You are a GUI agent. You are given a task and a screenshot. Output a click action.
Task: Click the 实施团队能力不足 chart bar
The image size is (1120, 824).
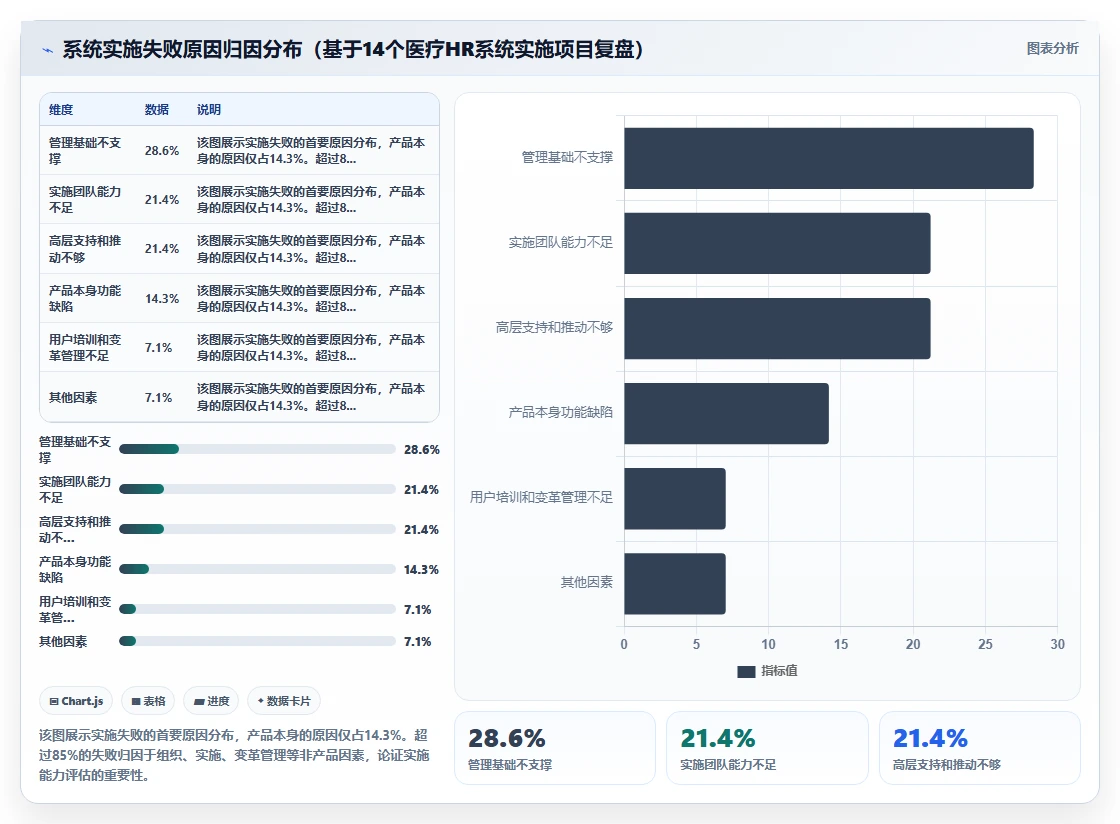777,243
